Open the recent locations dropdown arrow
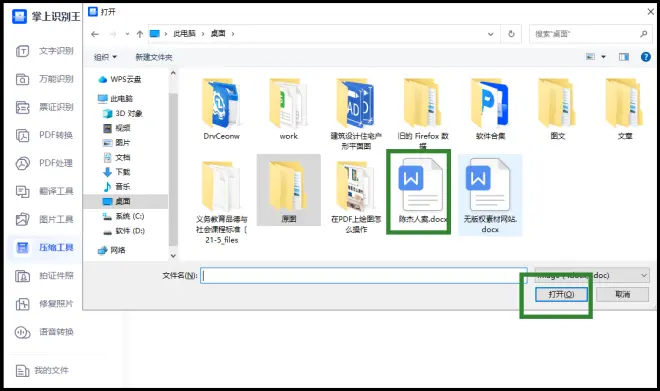Screen dimensions: 660x391 pyautogui.click(x=127, y=34)
